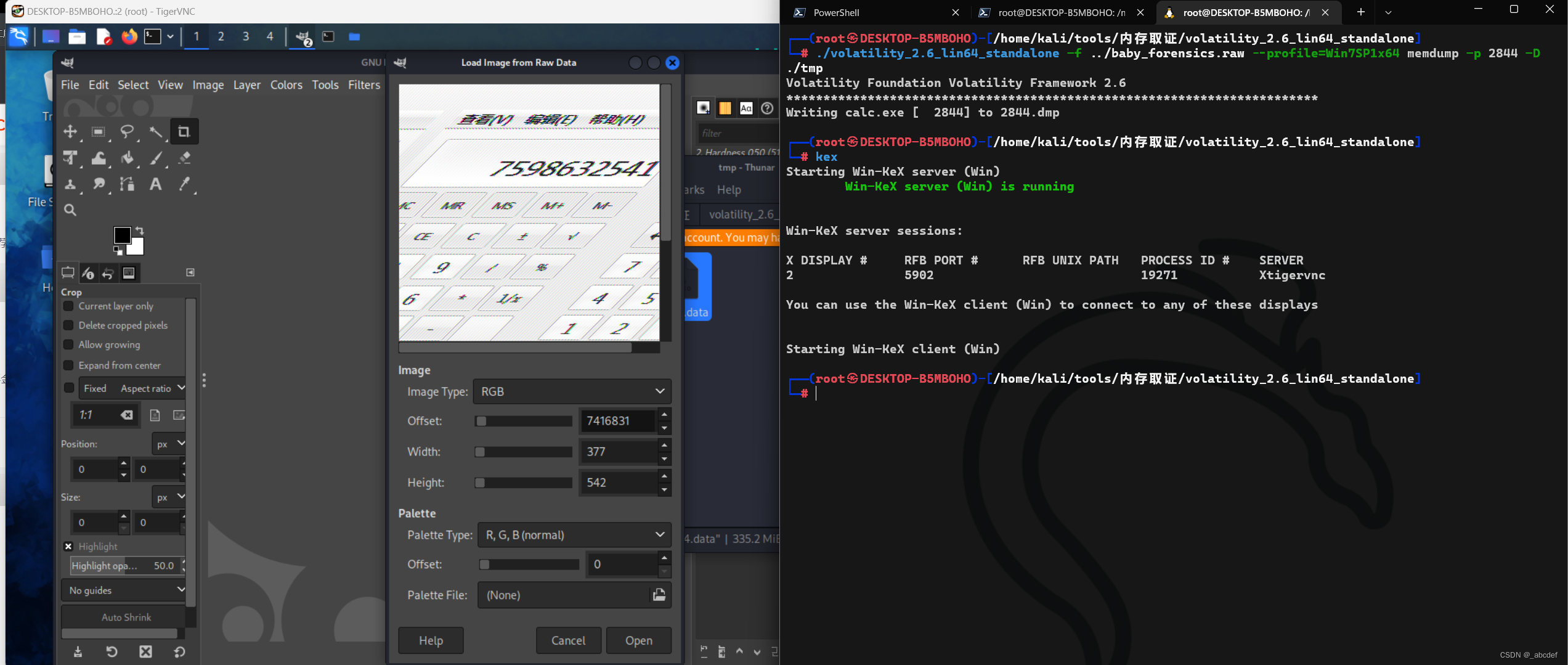Click the Help button in raw data dialog
Viewport: 1568px width, 665px height.
pos(431,640)
